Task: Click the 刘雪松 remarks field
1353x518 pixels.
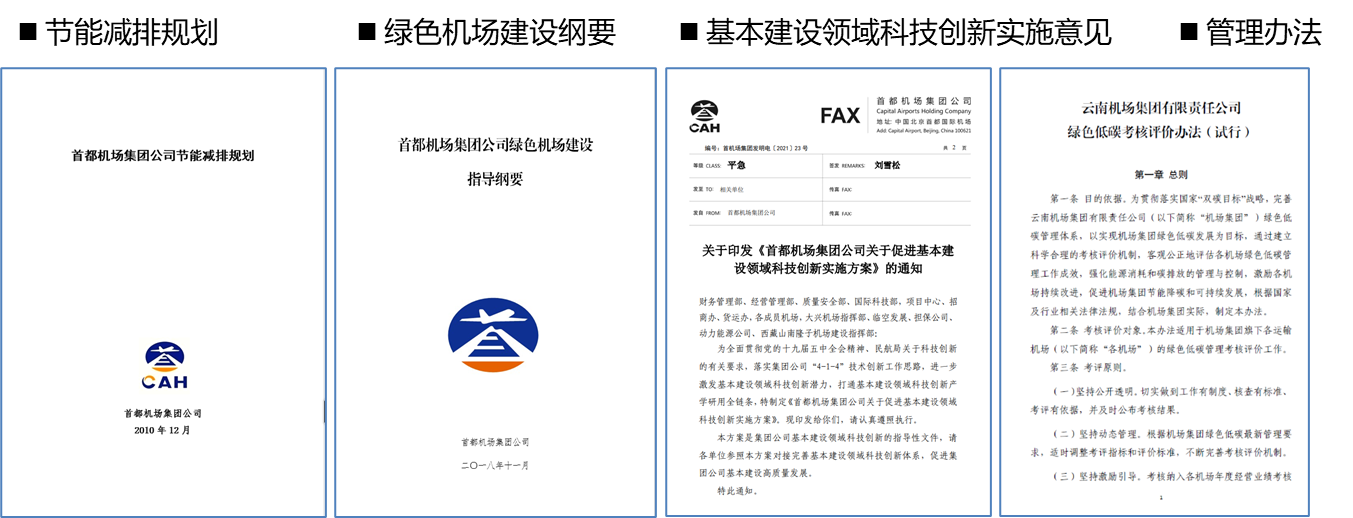Action: pos(887,165)
